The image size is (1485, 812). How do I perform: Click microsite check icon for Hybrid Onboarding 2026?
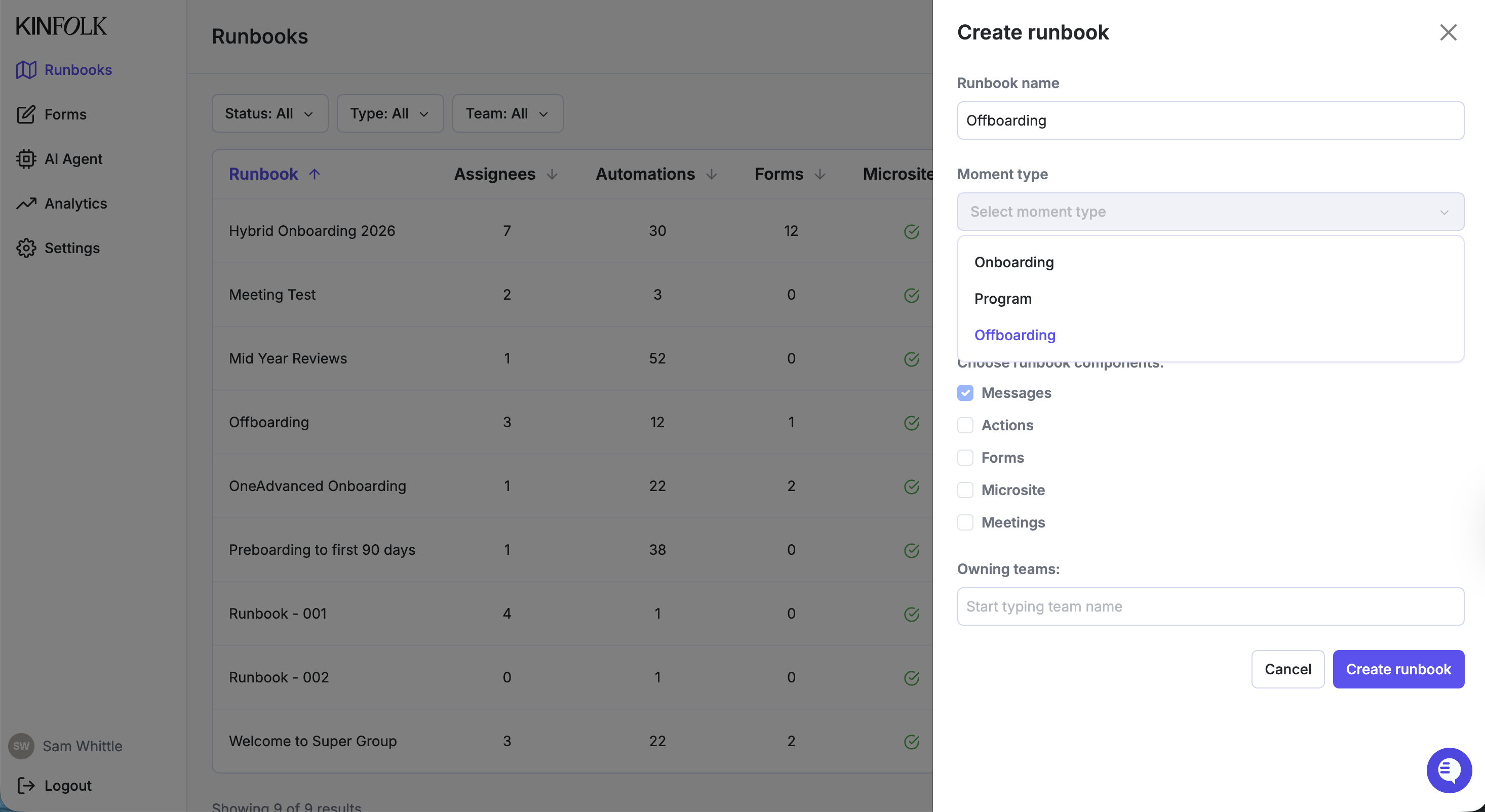(x=911, y=232)
